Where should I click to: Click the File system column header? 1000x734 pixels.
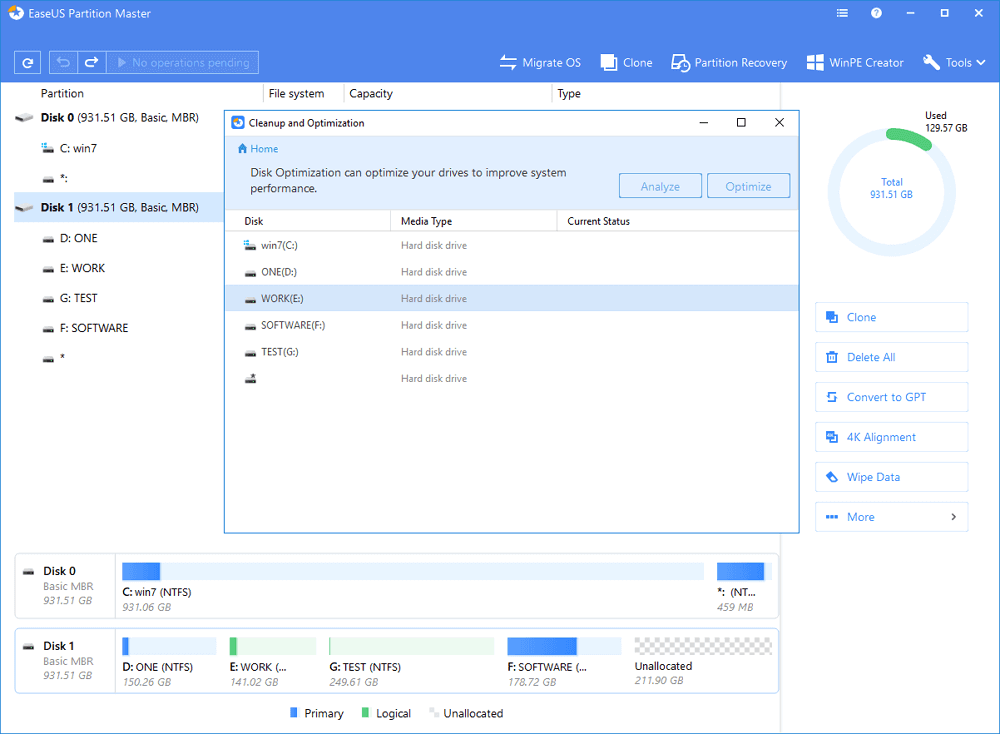pyautogui.click(x=297, y=93)
